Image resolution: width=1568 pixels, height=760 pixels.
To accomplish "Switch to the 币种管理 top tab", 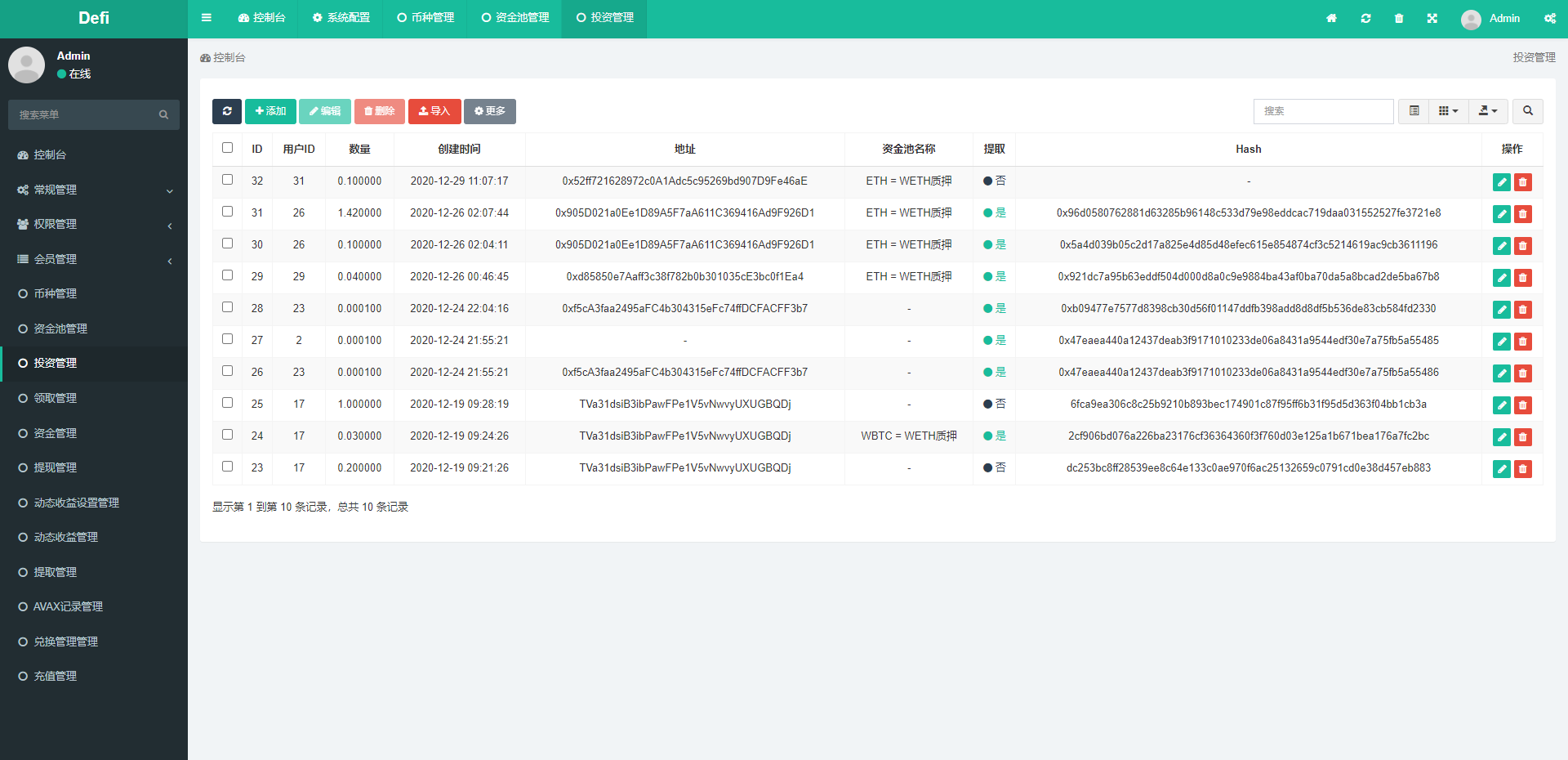I will 425,18.
